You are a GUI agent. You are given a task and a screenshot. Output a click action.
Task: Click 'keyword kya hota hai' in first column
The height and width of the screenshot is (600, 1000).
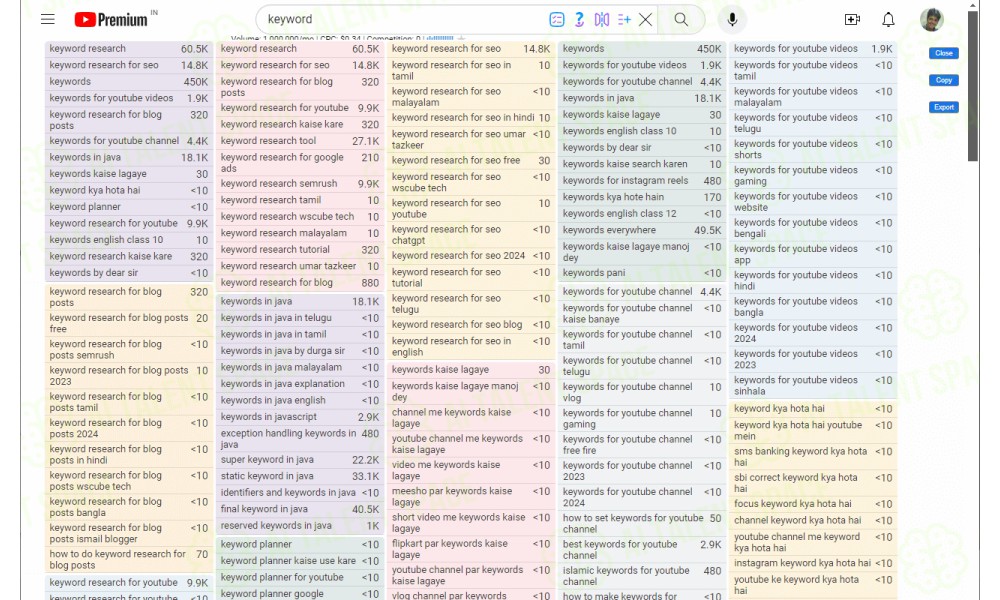click(129, 191)
